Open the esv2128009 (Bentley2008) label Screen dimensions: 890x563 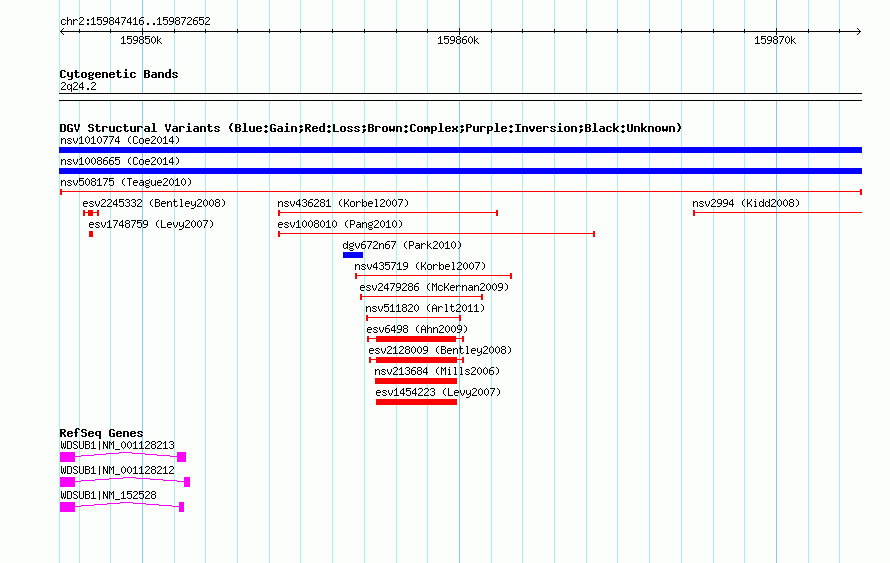[x=440, y=350]
